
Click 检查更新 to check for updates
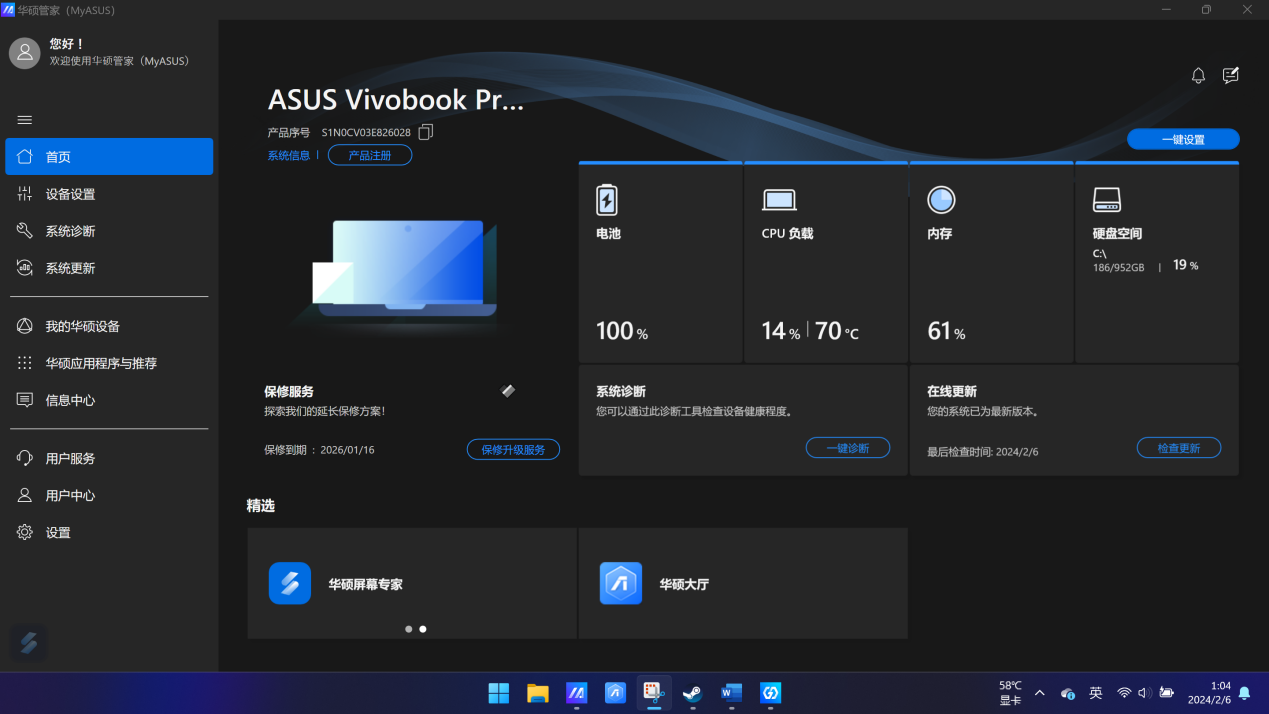pyautogui.click(x=1178, y=447)
